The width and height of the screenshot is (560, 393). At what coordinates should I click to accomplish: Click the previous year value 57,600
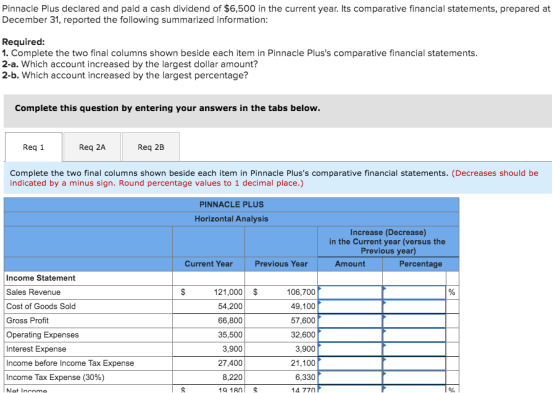303,321
